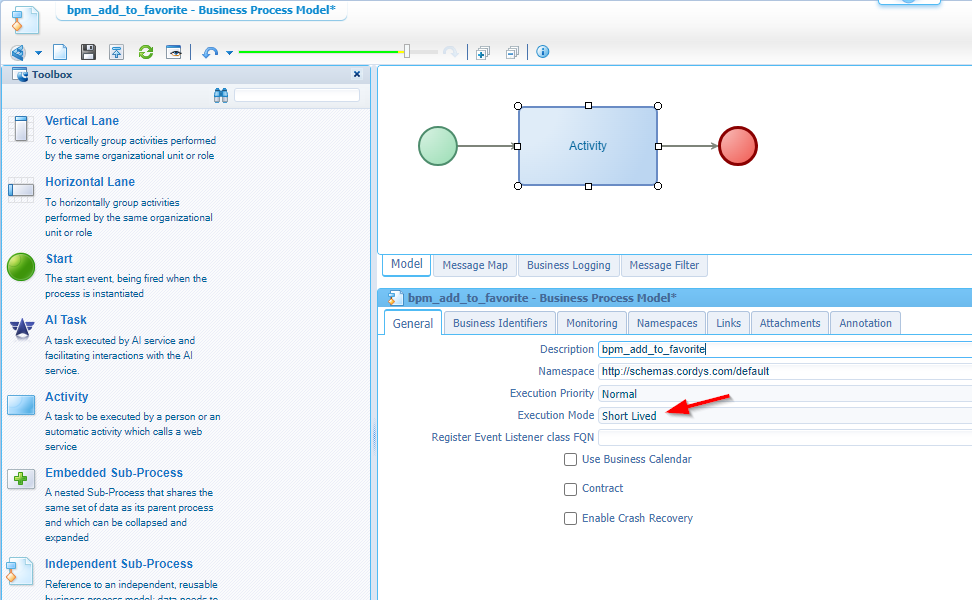
Task: Click the blue info icon in toolbar
Action: (x=543, y=52)
